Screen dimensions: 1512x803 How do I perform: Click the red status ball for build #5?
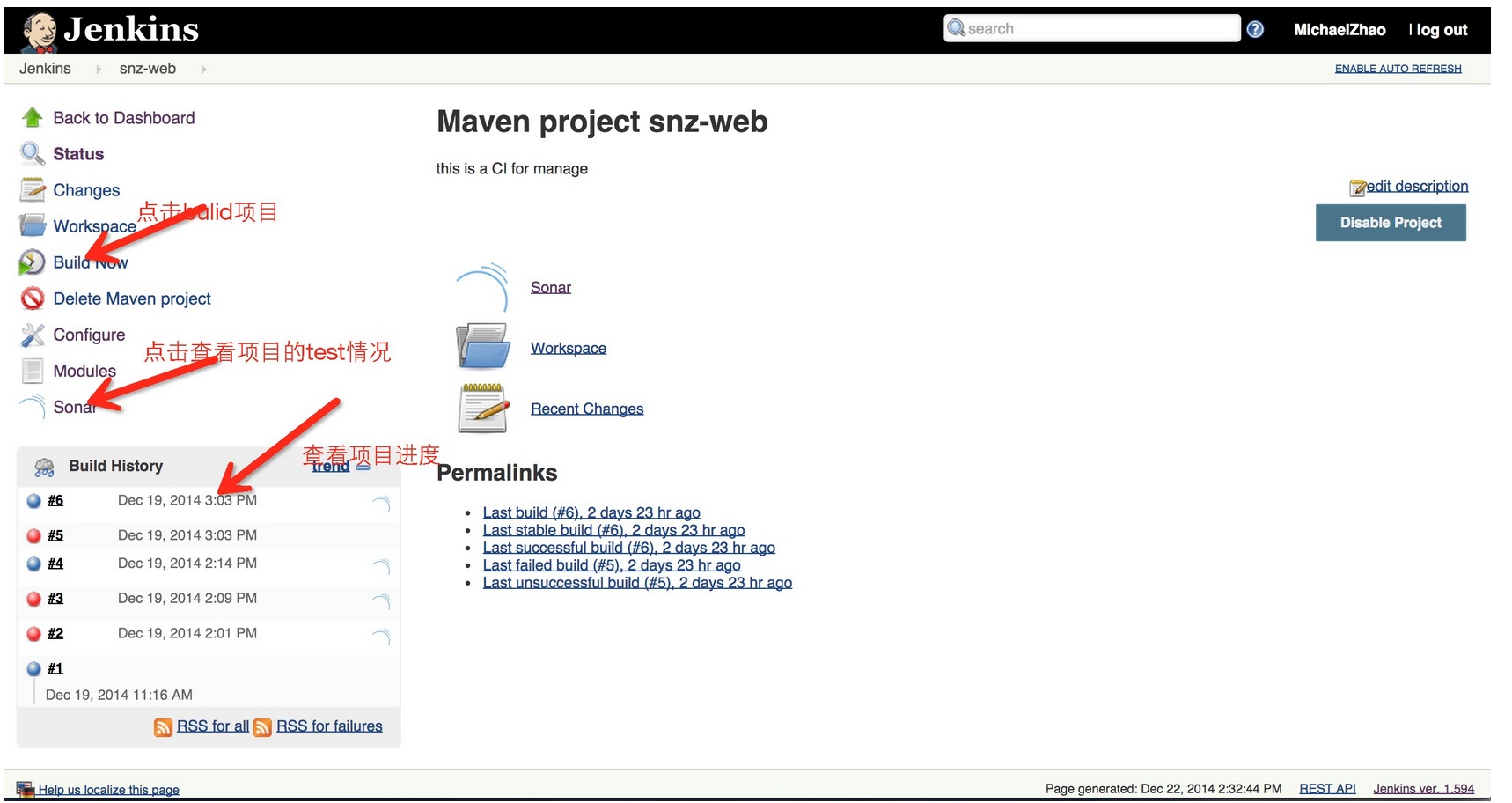click(x=33, y=535)
